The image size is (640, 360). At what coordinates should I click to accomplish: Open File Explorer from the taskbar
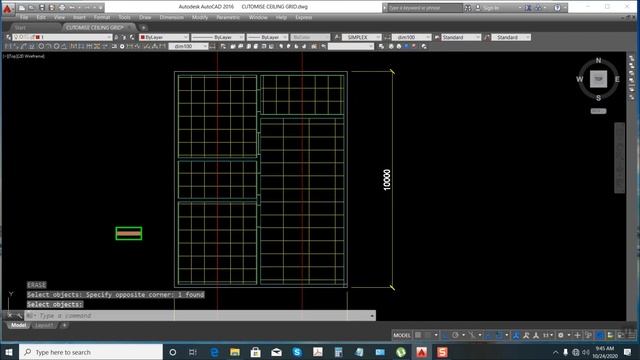coord(235,352)
